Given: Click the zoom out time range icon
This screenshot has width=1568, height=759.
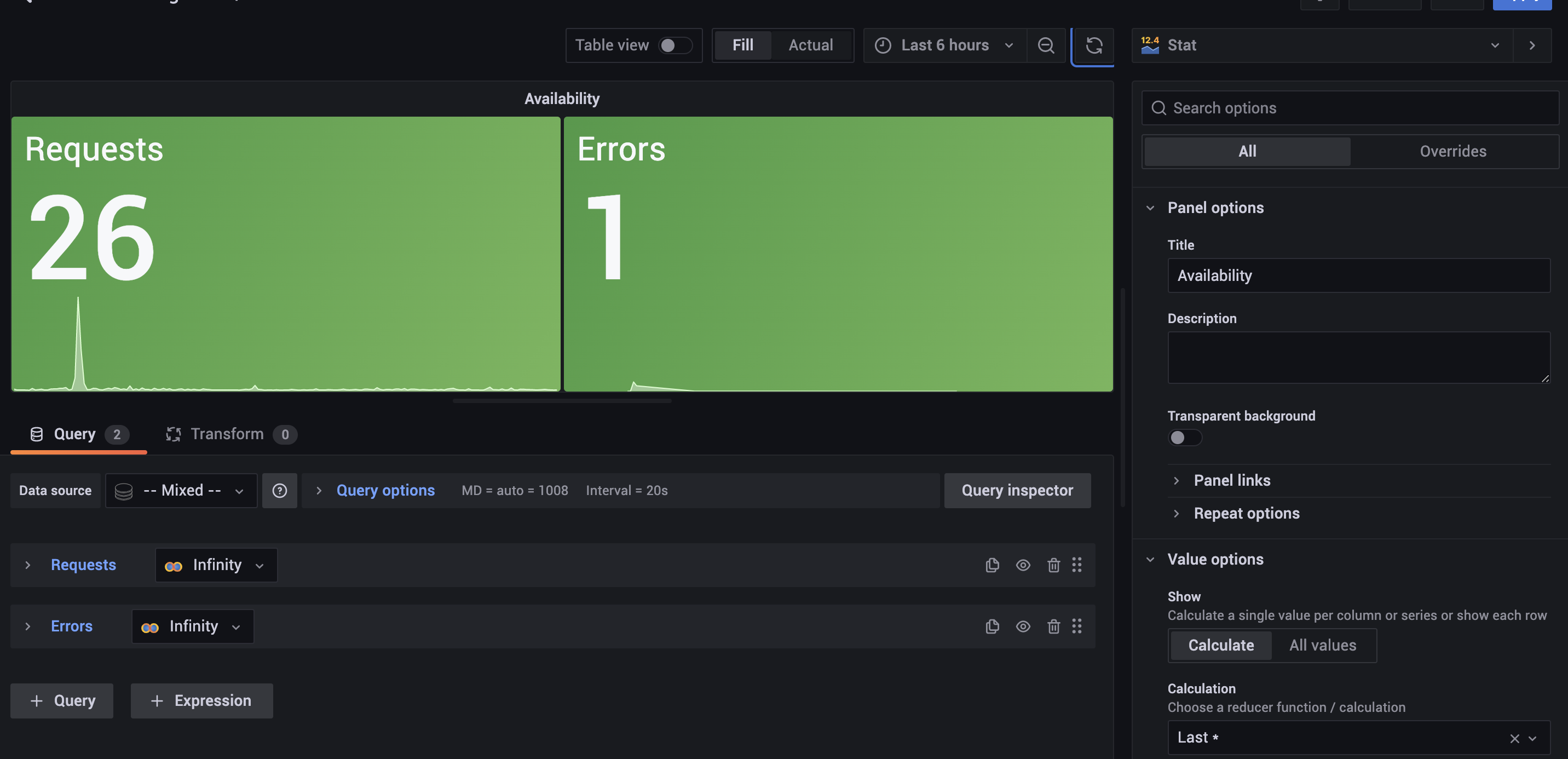Looking at the screenshot, I should coord(1046,45).
